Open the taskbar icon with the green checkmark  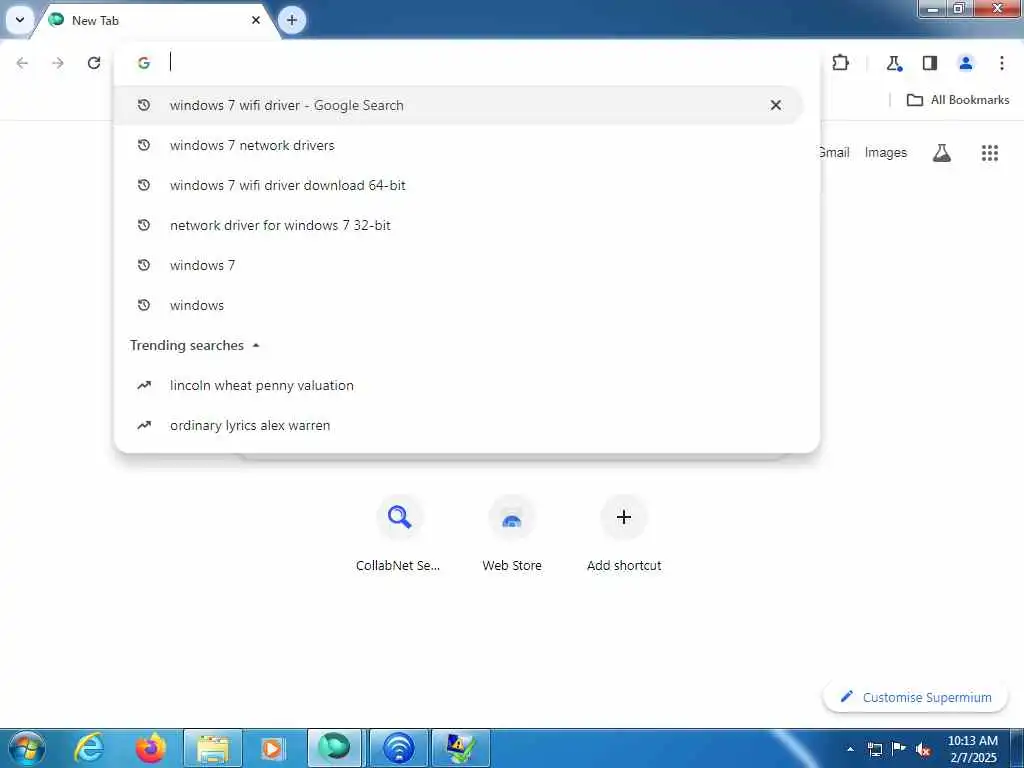(x=460, y=748)
